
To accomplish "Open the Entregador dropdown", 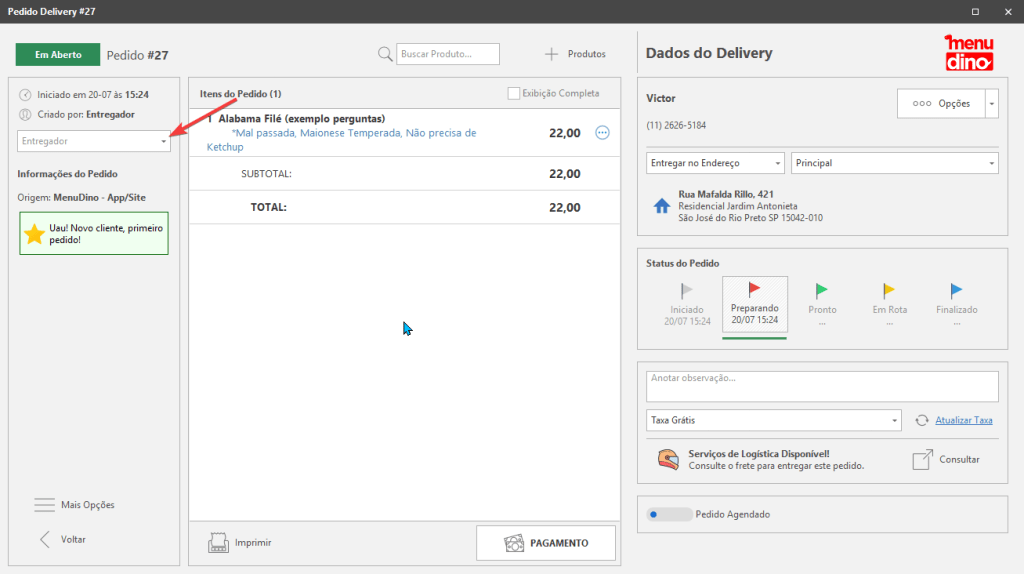I will pos(94,141).
